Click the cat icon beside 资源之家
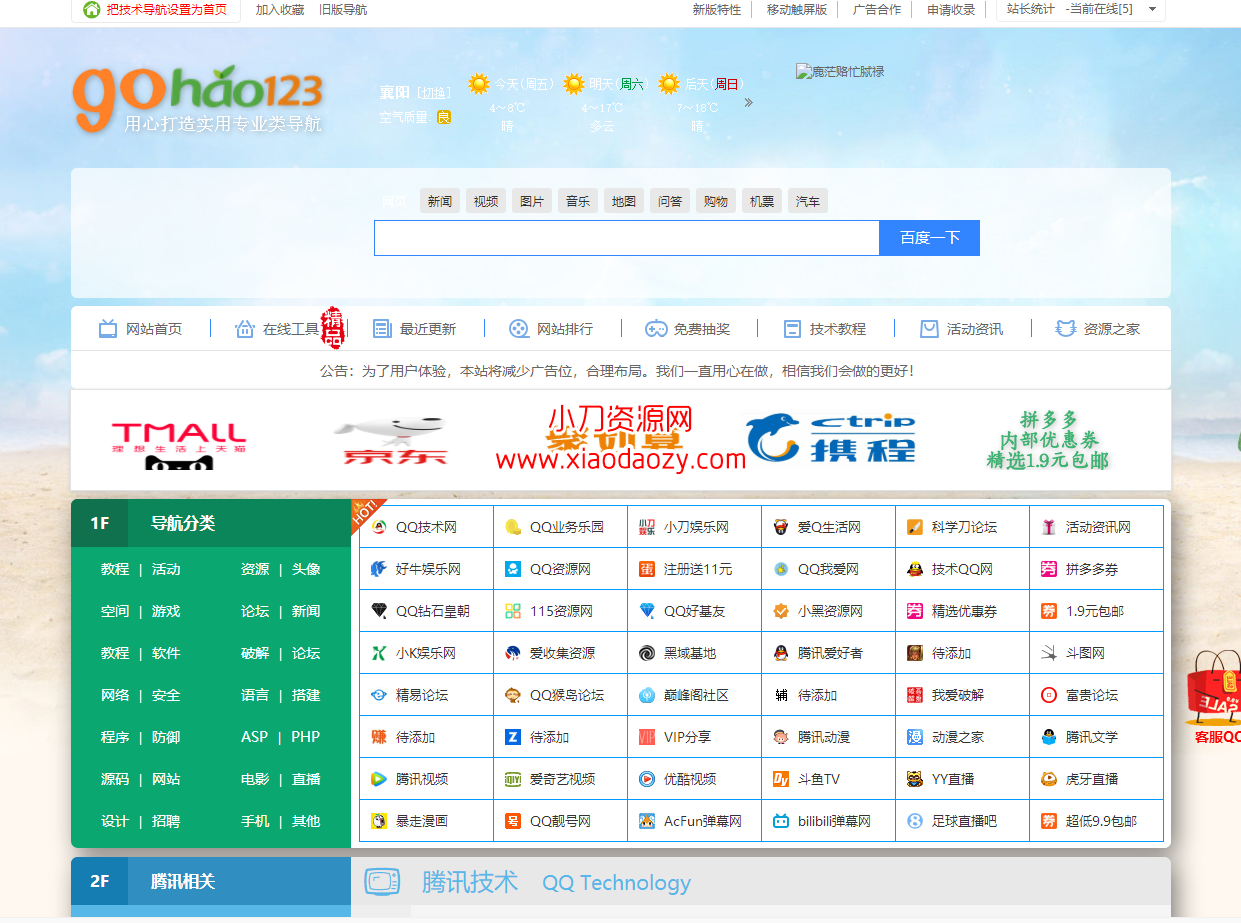Screen dimensions: 1241x923 (x=1066, y=329)
